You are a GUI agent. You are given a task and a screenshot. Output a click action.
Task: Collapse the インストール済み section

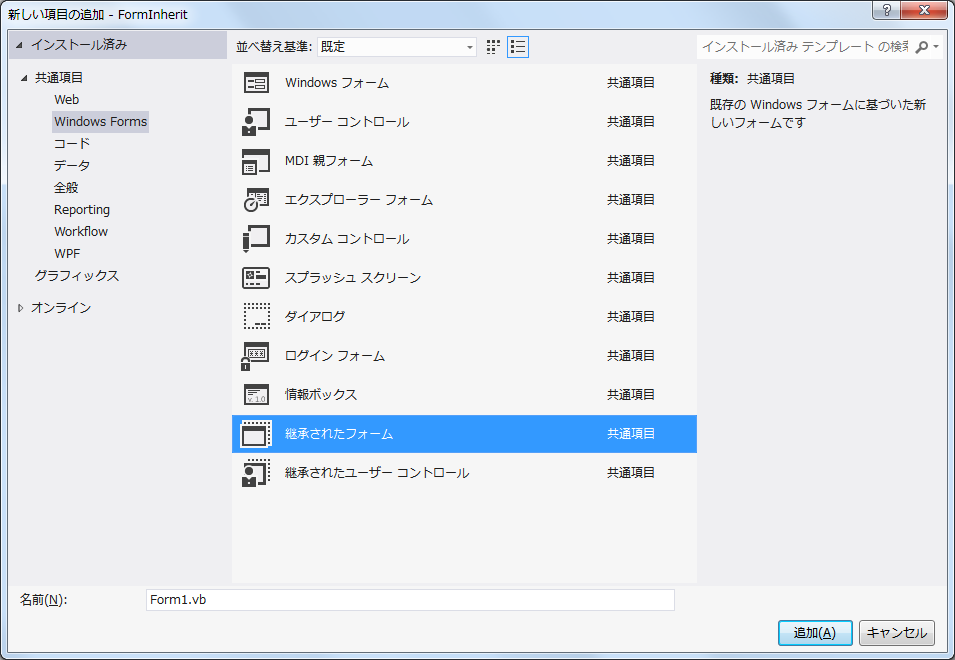19,45
